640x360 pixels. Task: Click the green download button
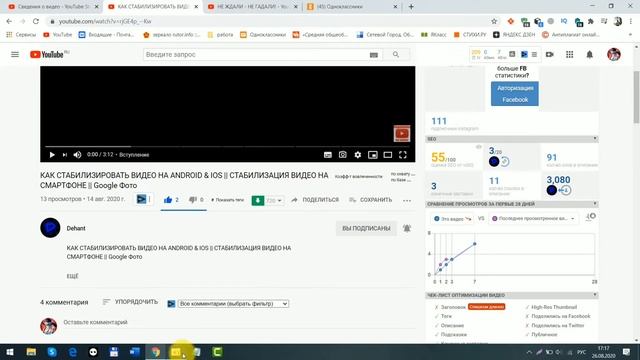pos(258,200)
